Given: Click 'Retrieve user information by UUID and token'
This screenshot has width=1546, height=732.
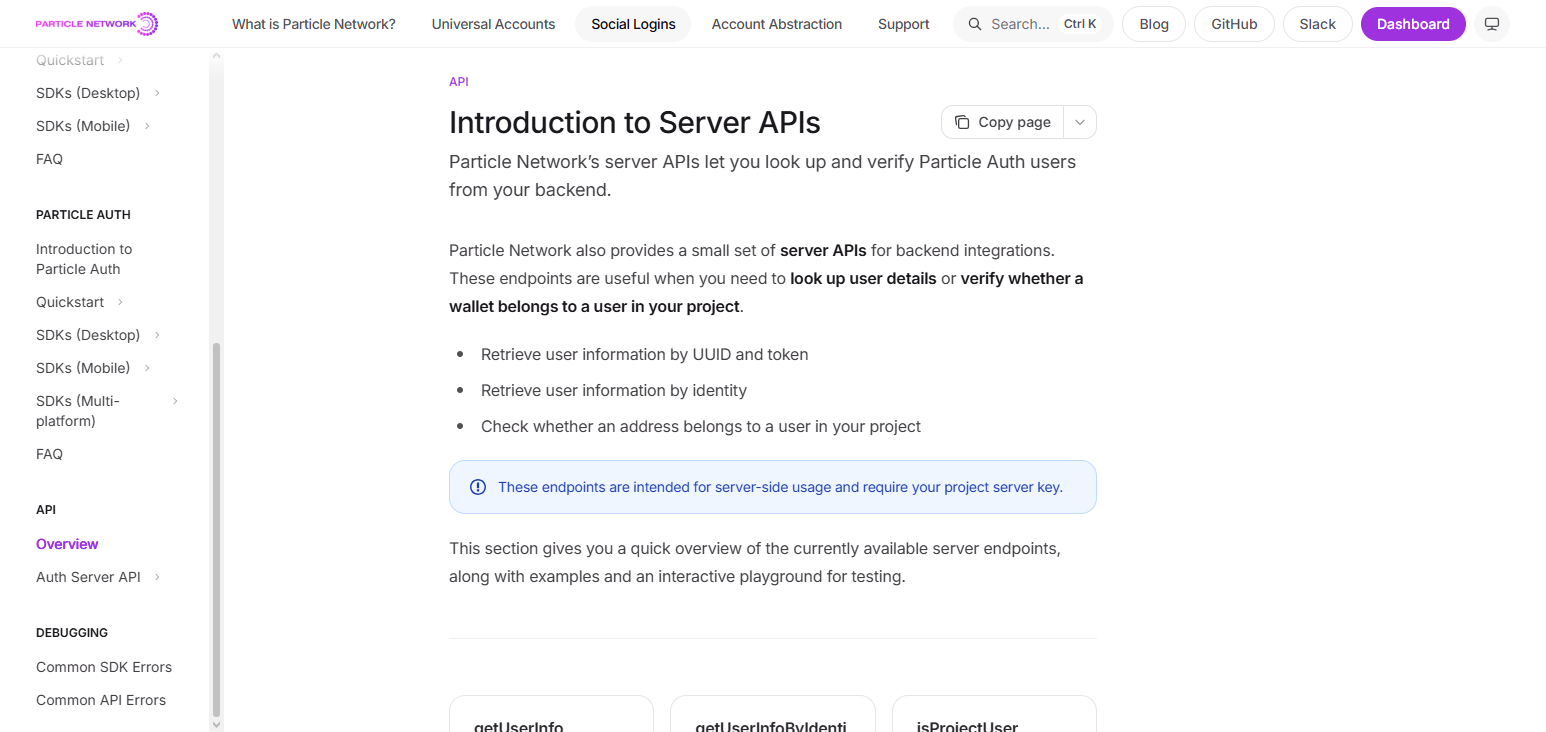Looking at the screenshot, I should [x=645, y=354].
